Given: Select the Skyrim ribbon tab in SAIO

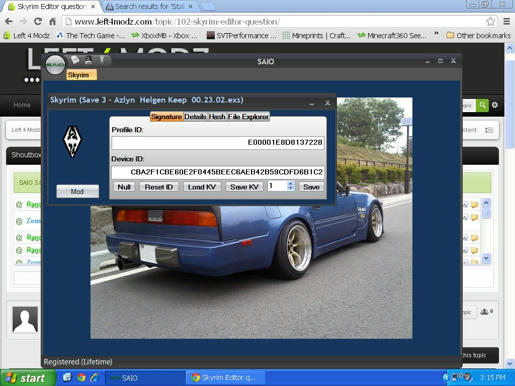Looking at the screenshot, I should click(81, 75).
